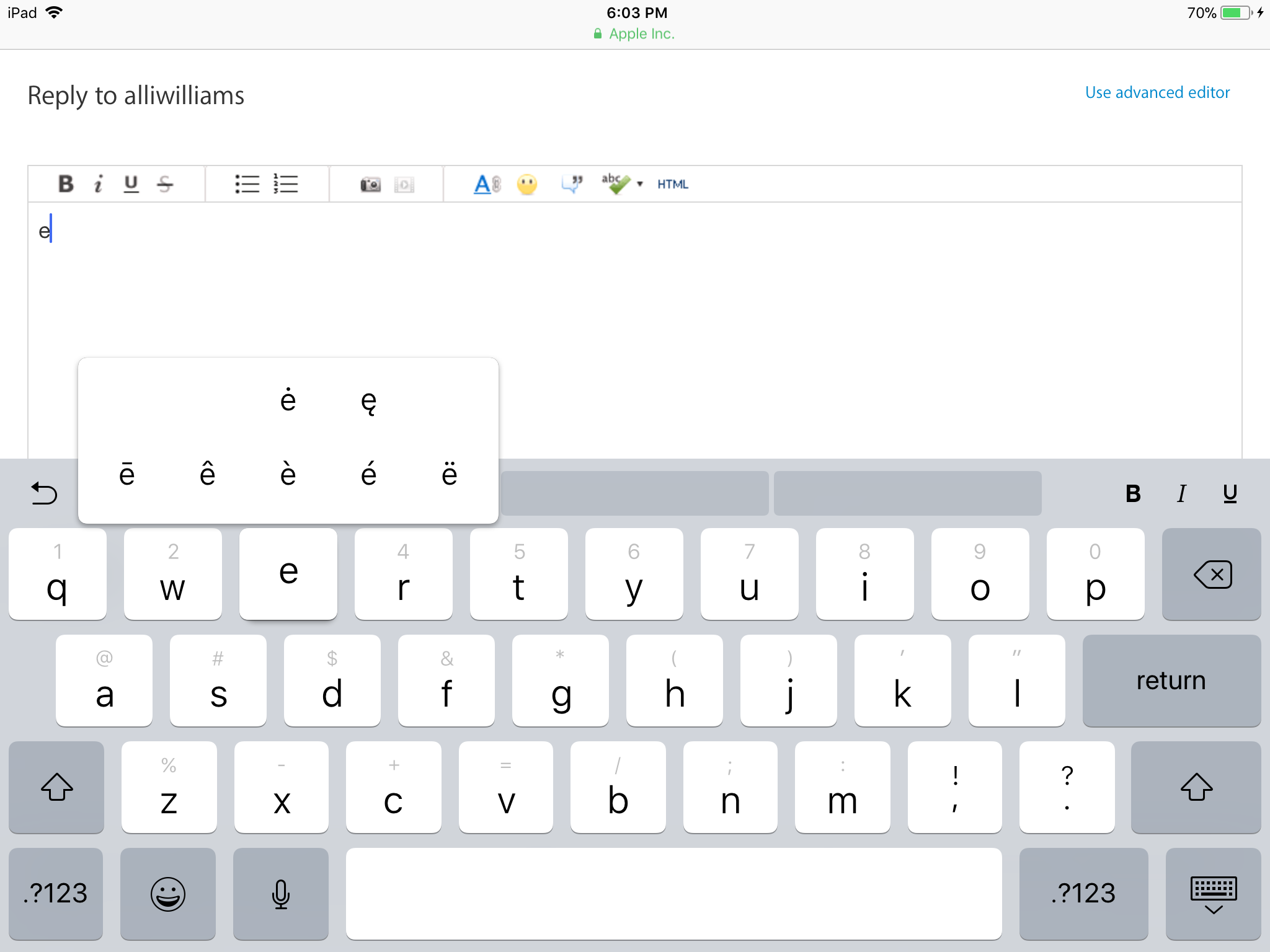Screen dimensions: 1270x952
Task: Click the insert image camera icon
Action: point(370,185)
